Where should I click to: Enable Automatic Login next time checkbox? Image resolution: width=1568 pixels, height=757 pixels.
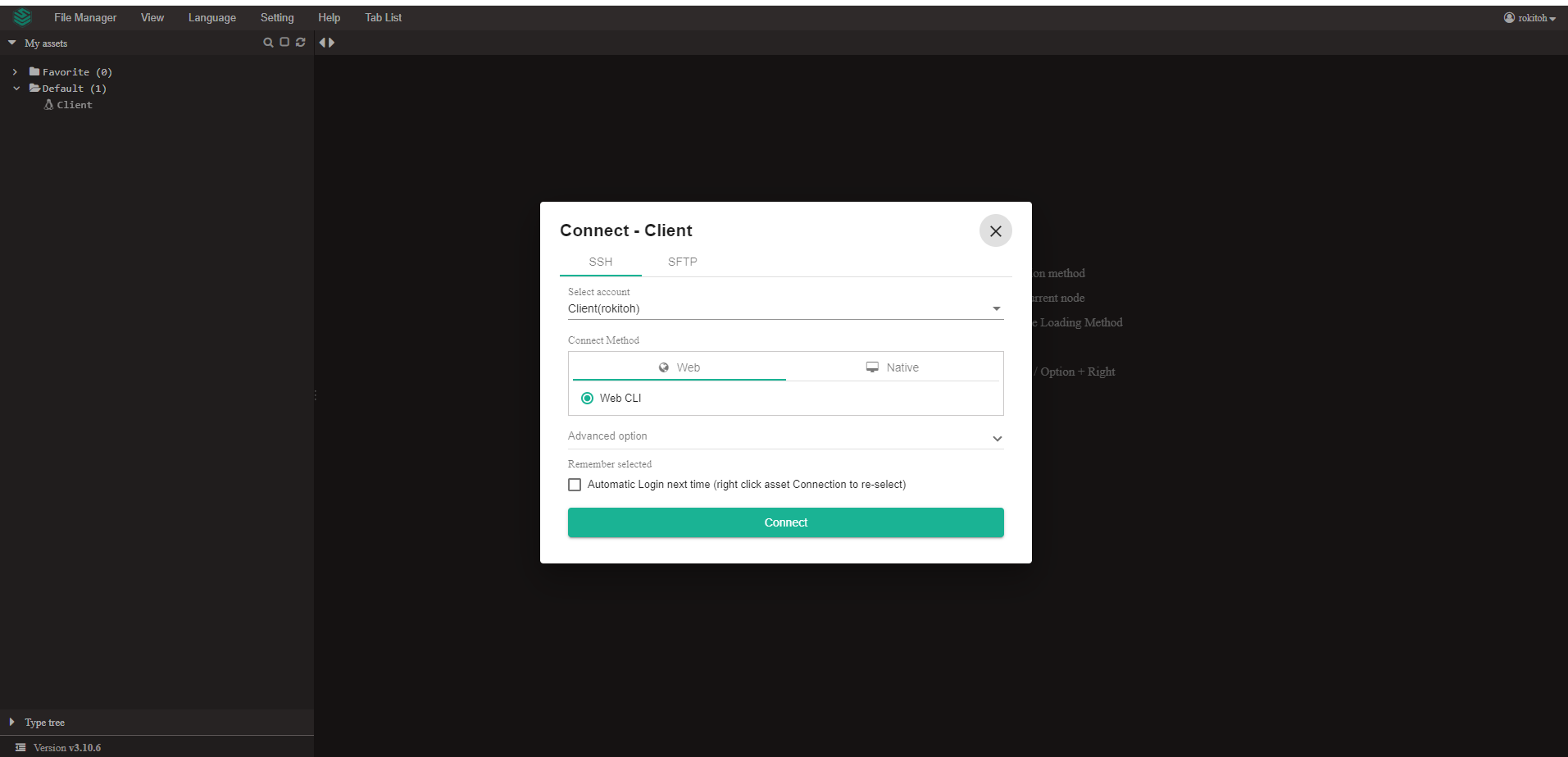tap(575, 485)
